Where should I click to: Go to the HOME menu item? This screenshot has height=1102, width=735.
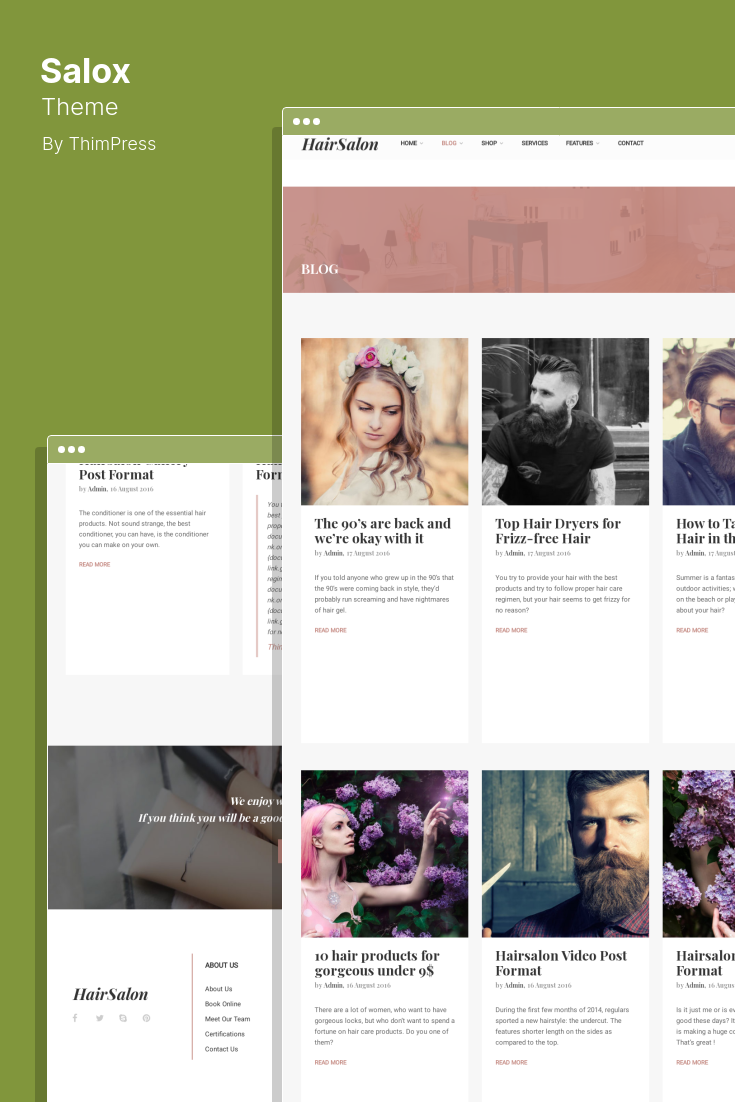409,143
